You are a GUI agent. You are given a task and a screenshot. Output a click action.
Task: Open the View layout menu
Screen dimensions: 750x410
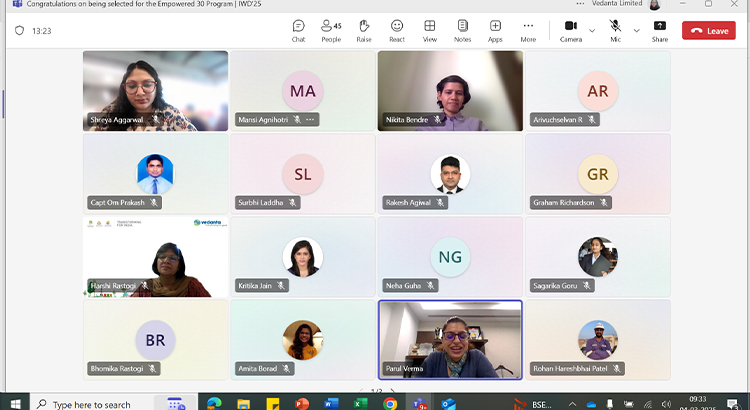coord(430,30)
